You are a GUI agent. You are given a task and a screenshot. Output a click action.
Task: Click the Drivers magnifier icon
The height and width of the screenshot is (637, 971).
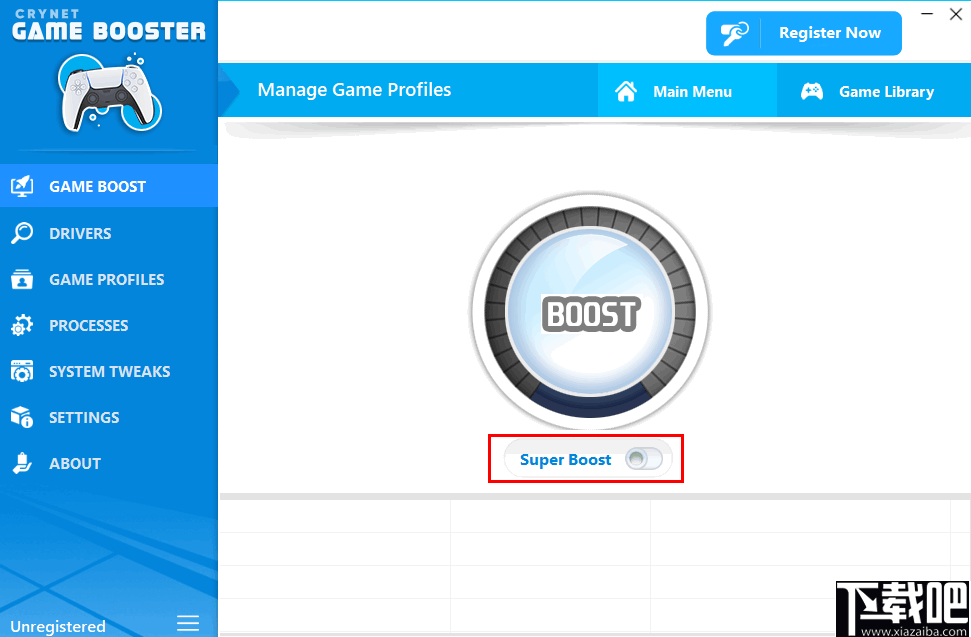[22, 233]
